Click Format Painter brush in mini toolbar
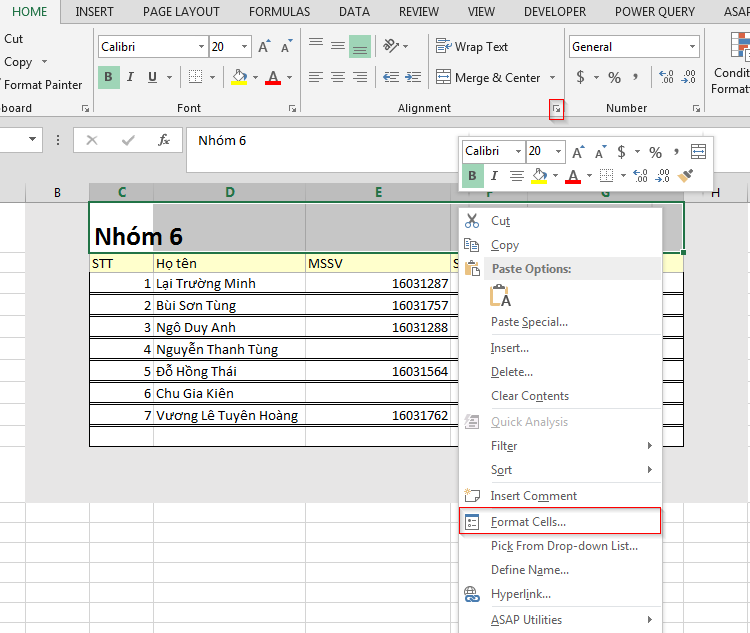750x633 pixels. tap(685, 176)
